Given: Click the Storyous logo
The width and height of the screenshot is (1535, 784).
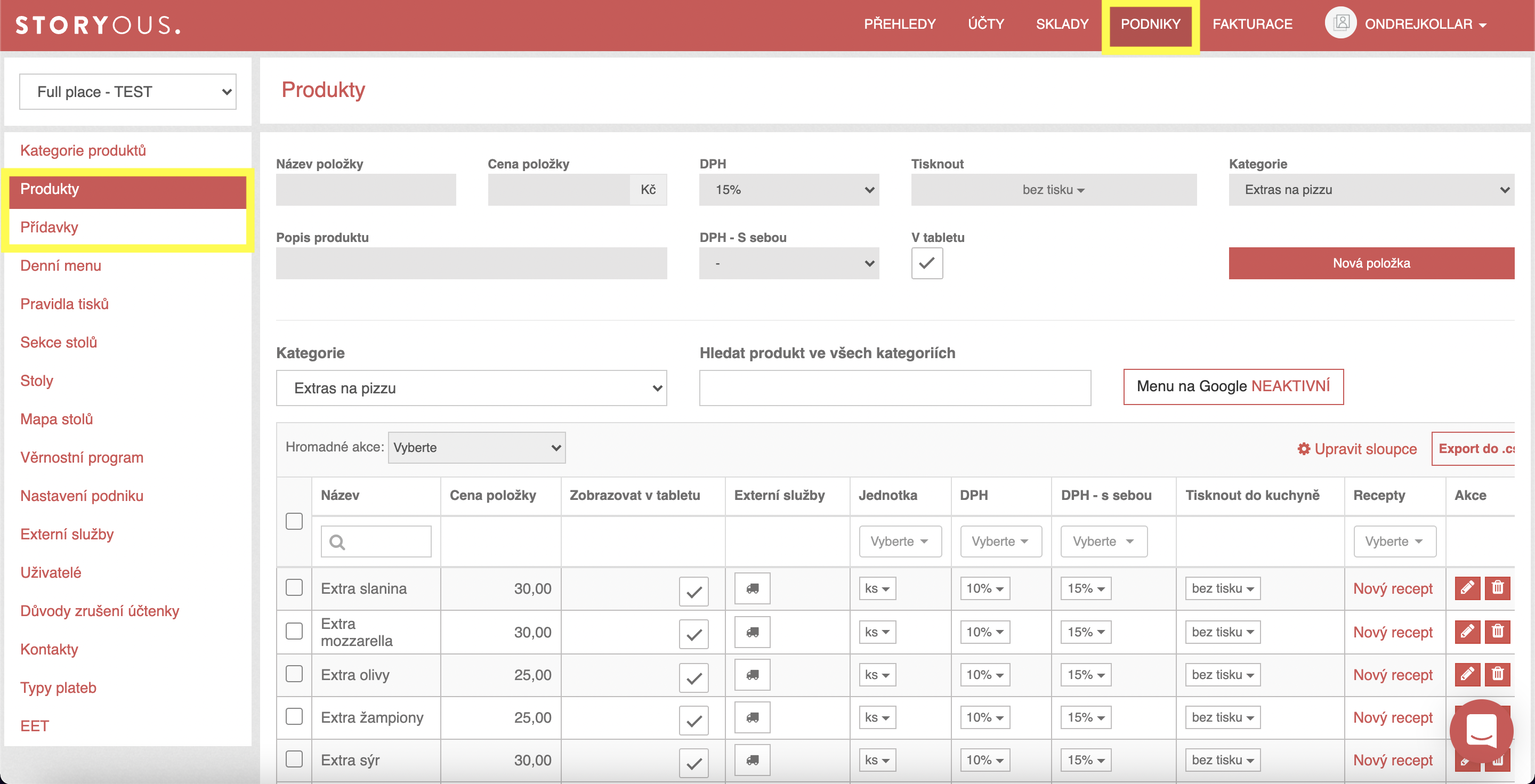Looking at the screenshot, I should click(98, 25).
